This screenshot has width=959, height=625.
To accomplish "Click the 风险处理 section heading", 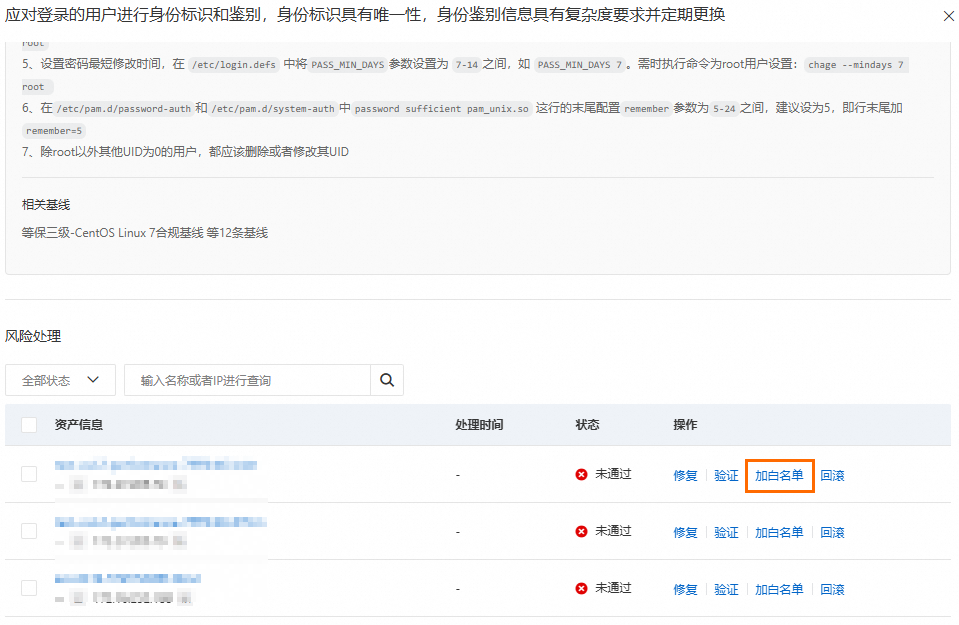I will coord(33,336).
